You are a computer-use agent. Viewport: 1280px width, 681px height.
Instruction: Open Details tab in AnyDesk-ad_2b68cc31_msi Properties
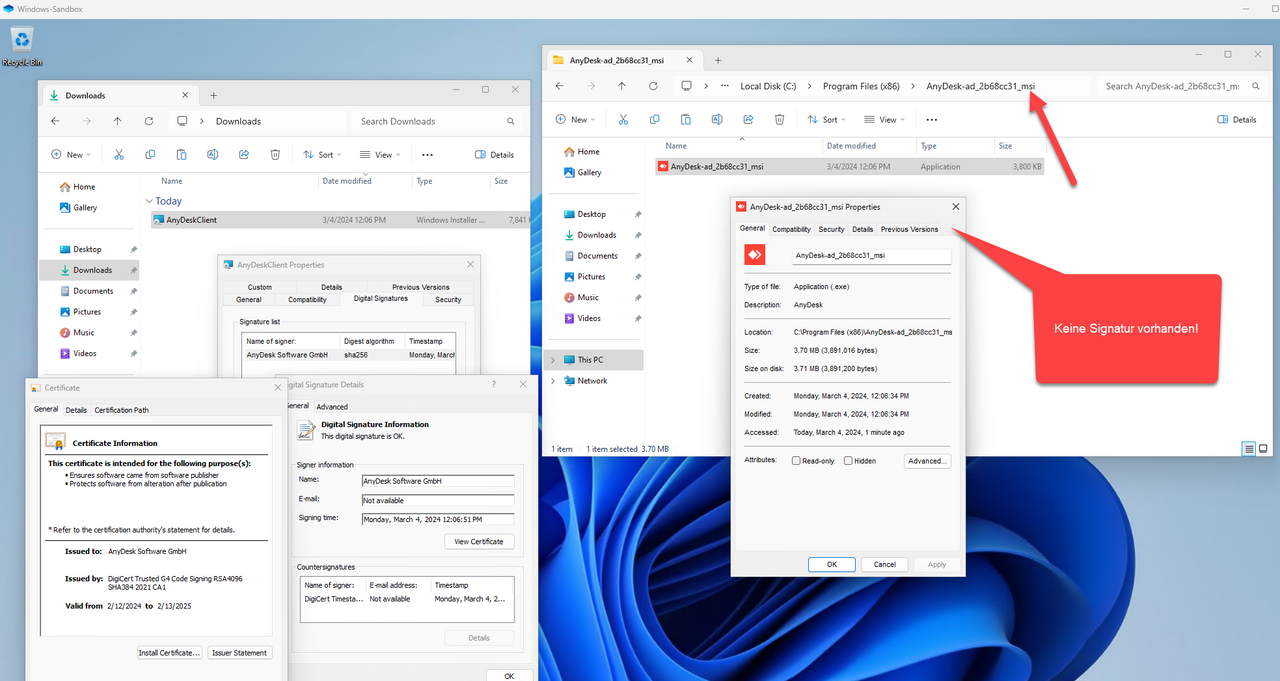[862, 229]
